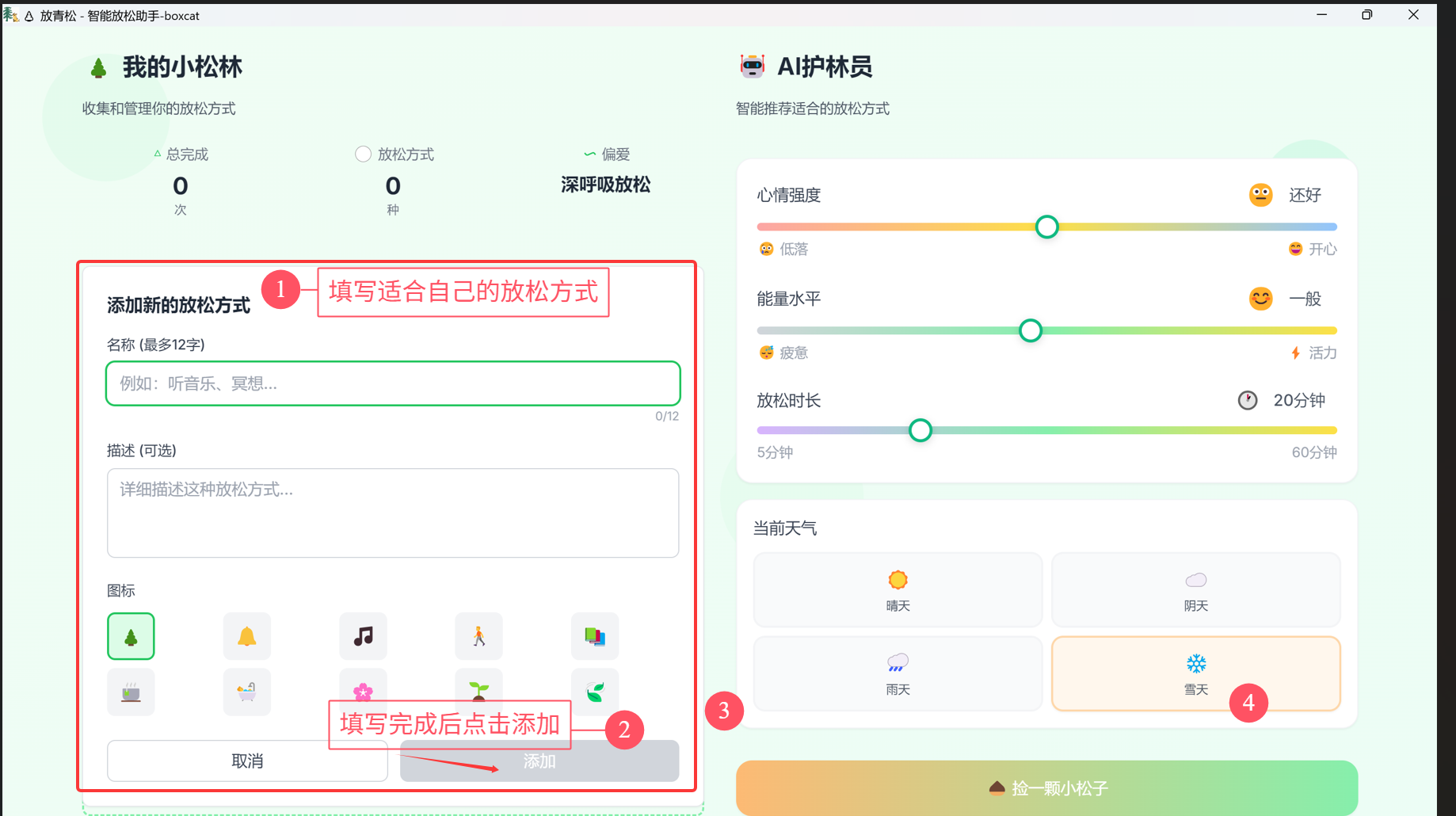The width and height of the screenshot is (1456, 816).
Task: Select the walking person icon
Action: [x=478, y=636]
